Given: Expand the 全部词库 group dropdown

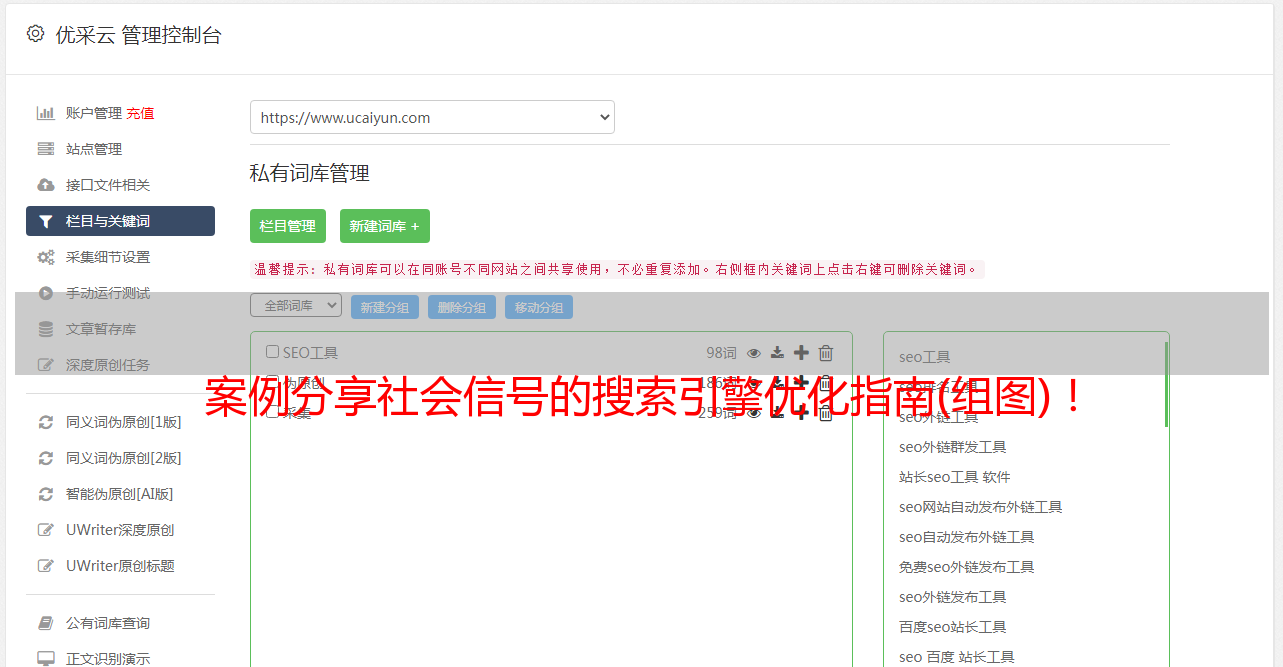Looking at the screenshot, I should pos(296,306).
